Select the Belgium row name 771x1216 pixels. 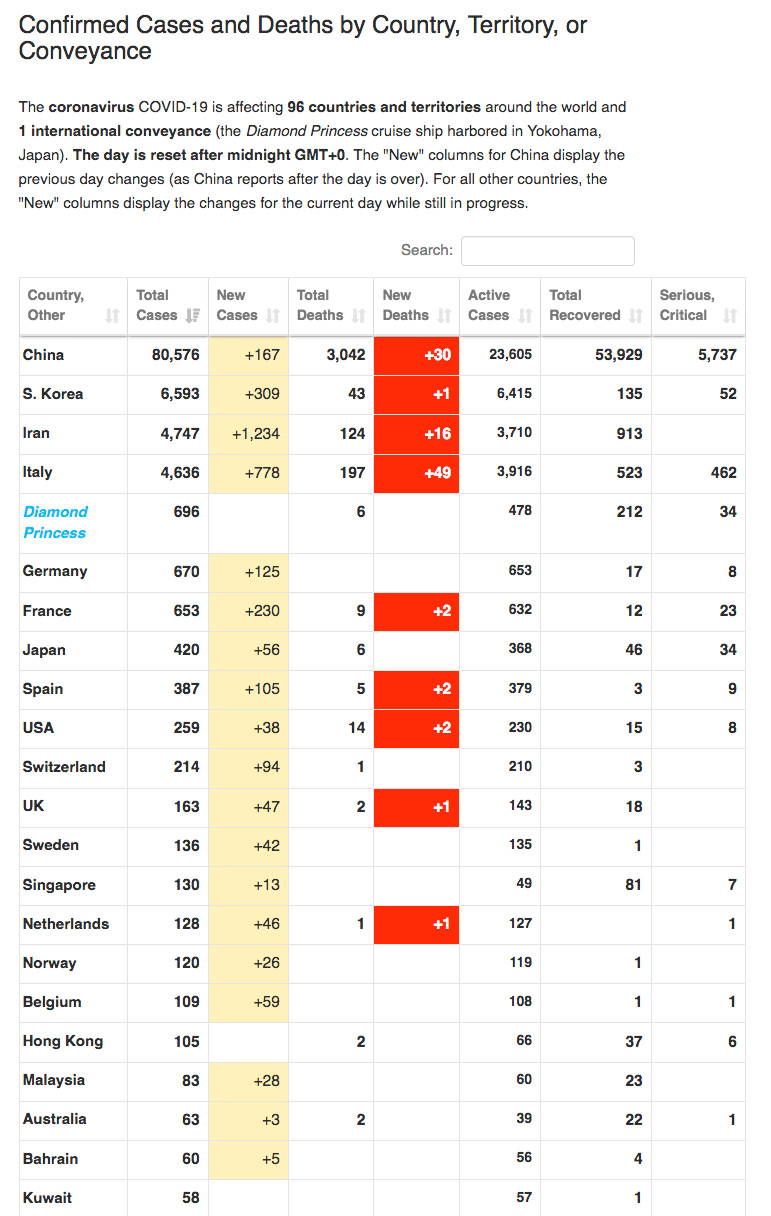[x=52, y=1002]
